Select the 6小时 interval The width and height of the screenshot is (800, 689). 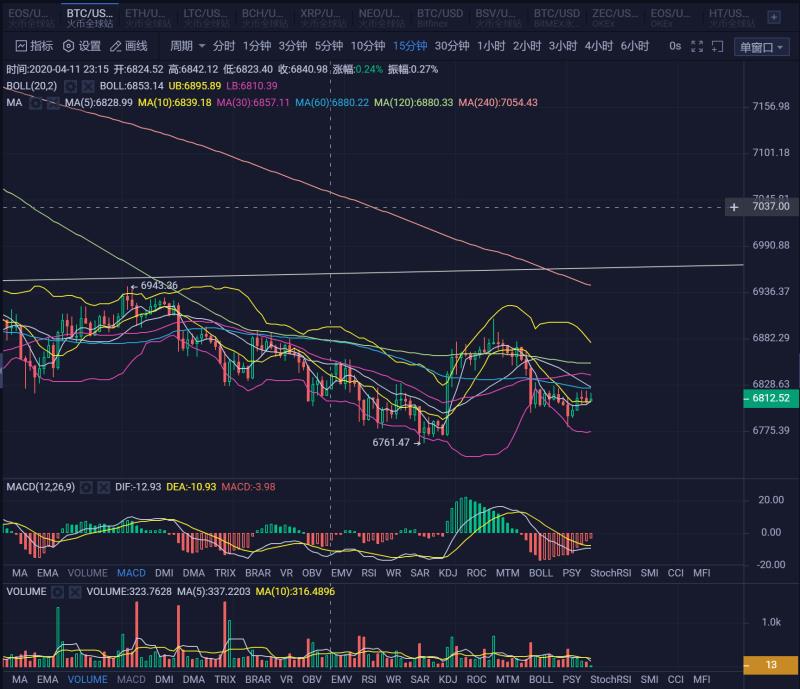click(635, 46)
